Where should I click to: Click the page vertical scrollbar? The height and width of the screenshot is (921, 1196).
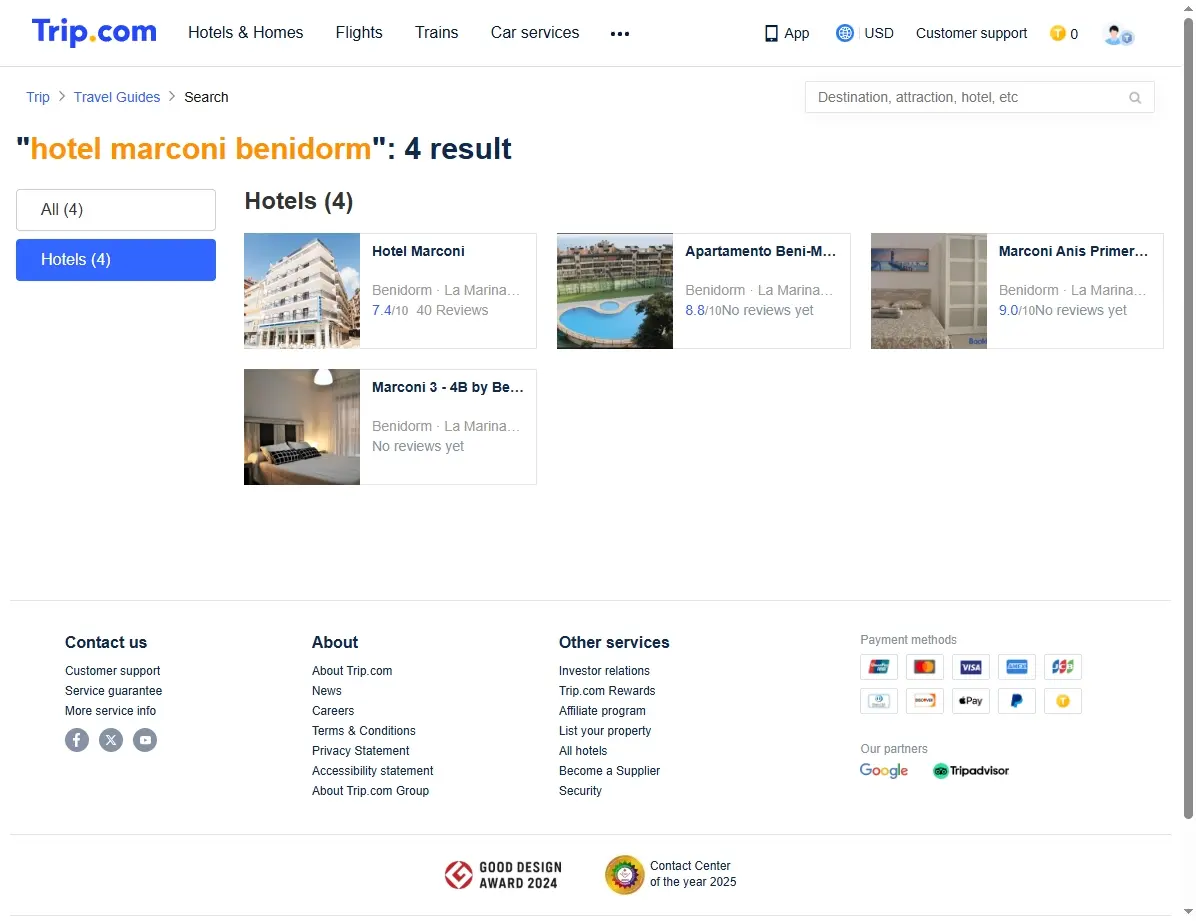(1188, 418)
